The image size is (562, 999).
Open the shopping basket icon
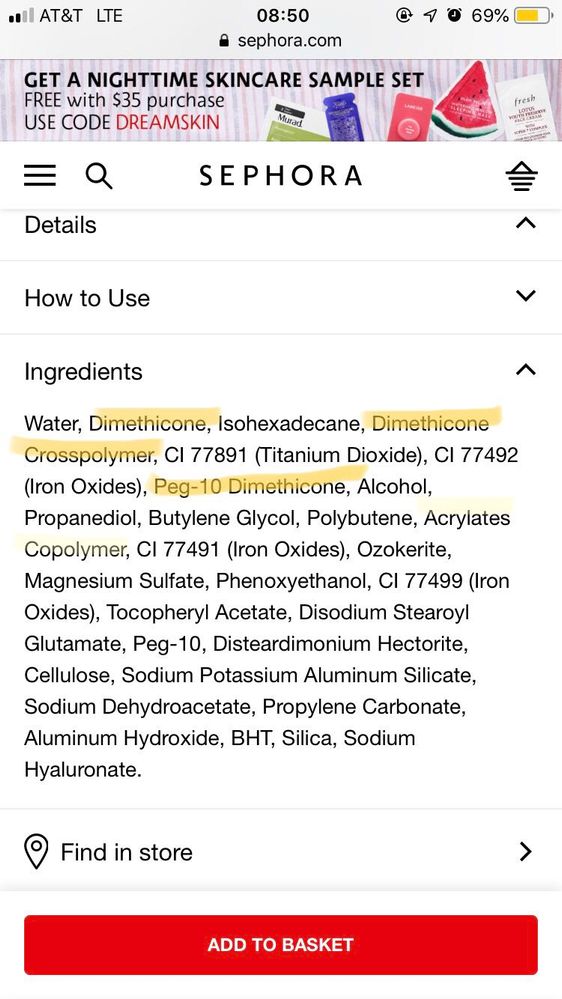pyautogui.click(x=521, y=176)
